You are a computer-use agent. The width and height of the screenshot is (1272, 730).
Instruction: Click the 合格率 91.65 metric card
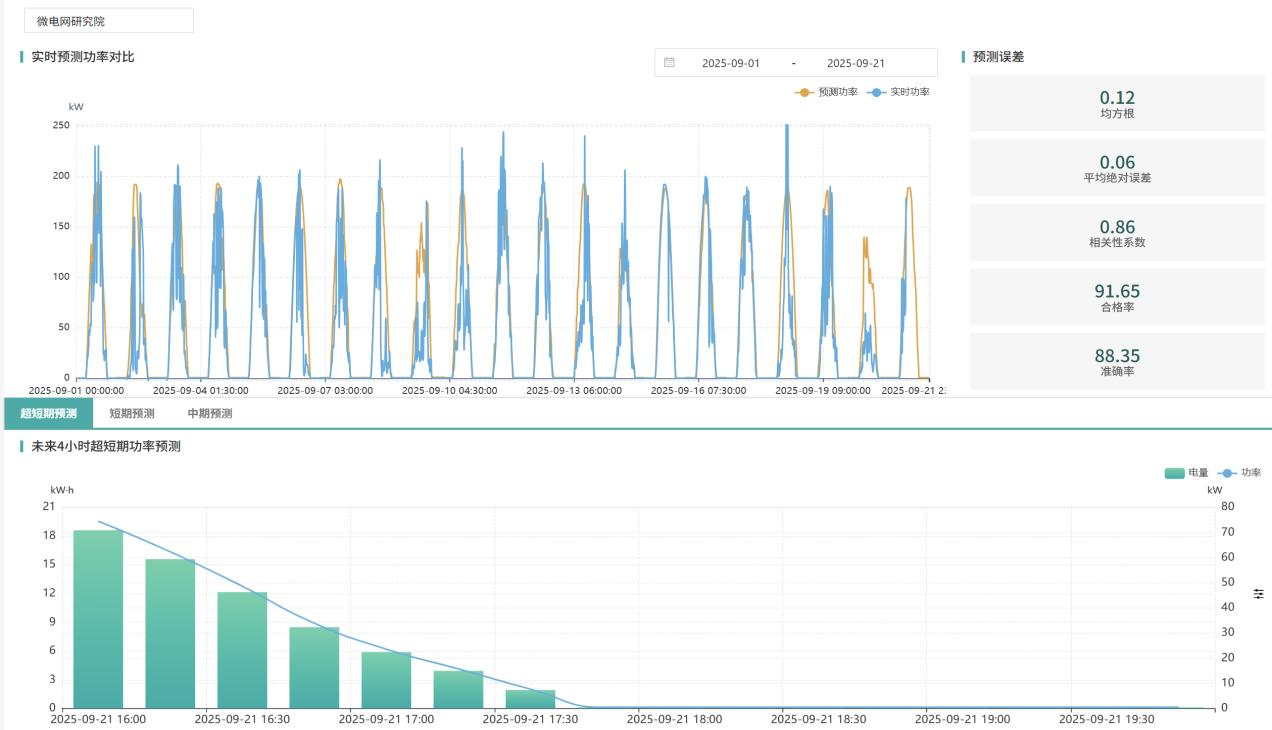[1117, 297]
